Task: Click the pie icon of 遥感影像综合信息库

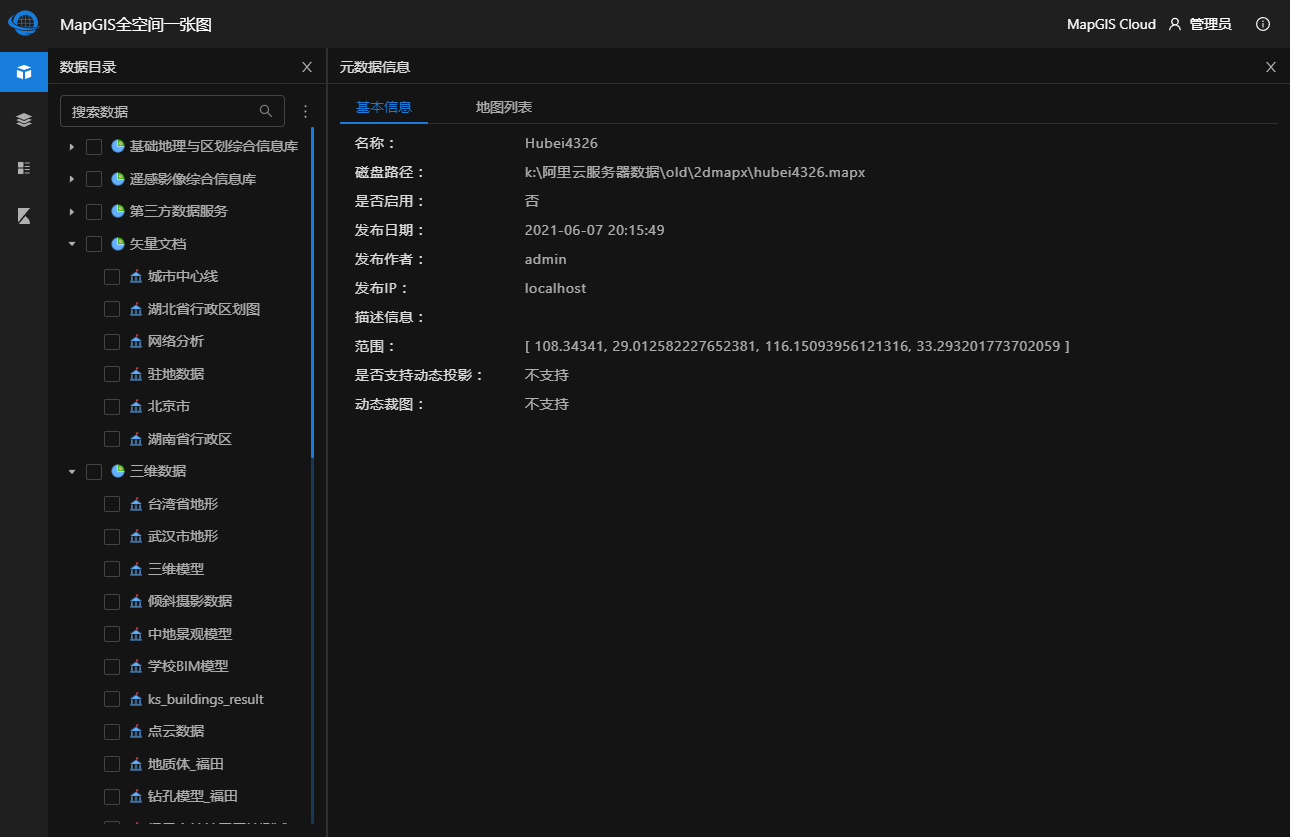Action: pos(118,179)
